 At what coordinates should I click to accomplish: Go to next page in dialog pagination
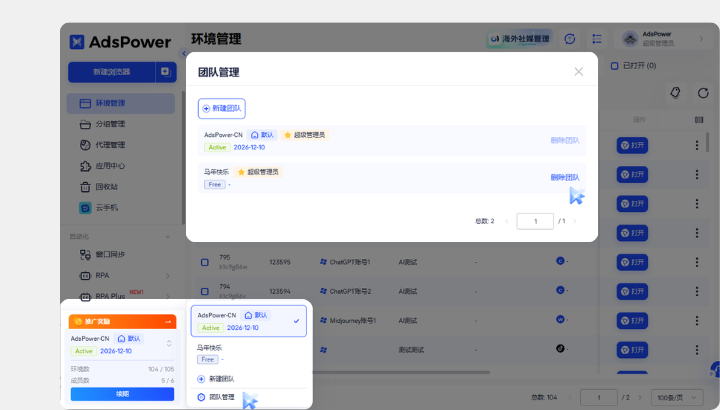pos(574,221)
